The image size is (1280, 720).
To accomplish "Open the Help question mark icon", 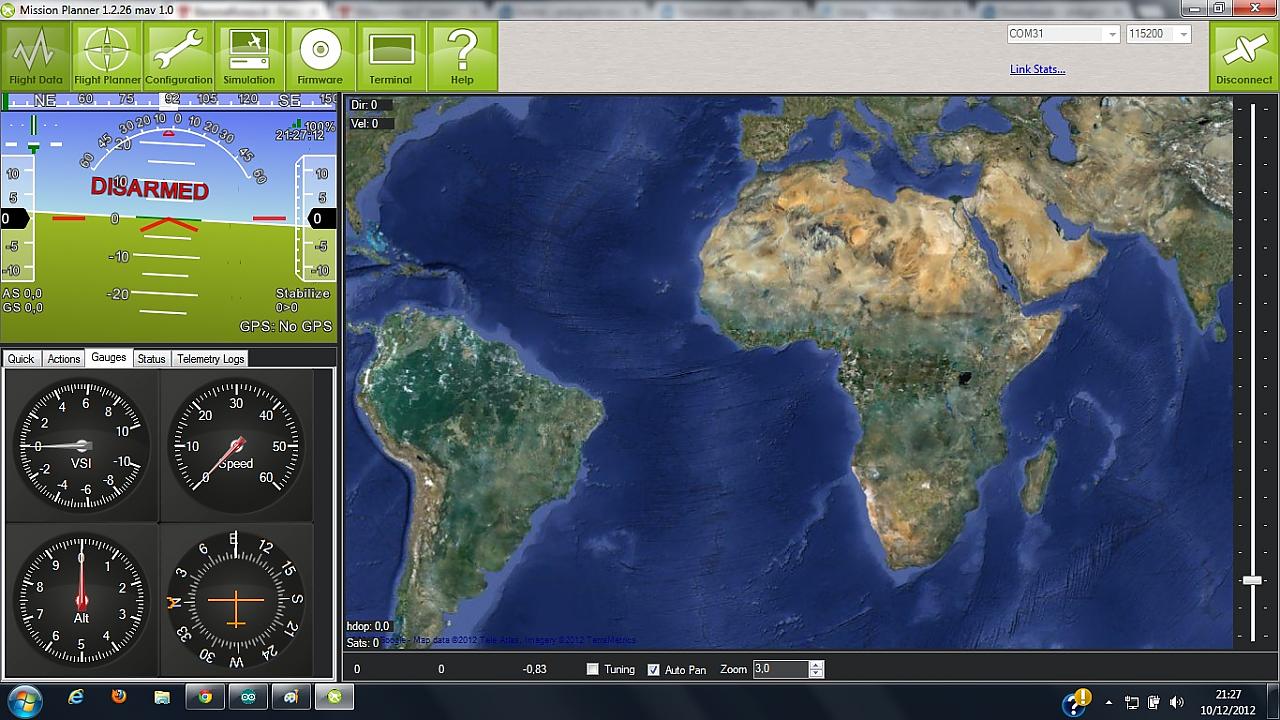I will pyautogui.click(x=462, y=56).
